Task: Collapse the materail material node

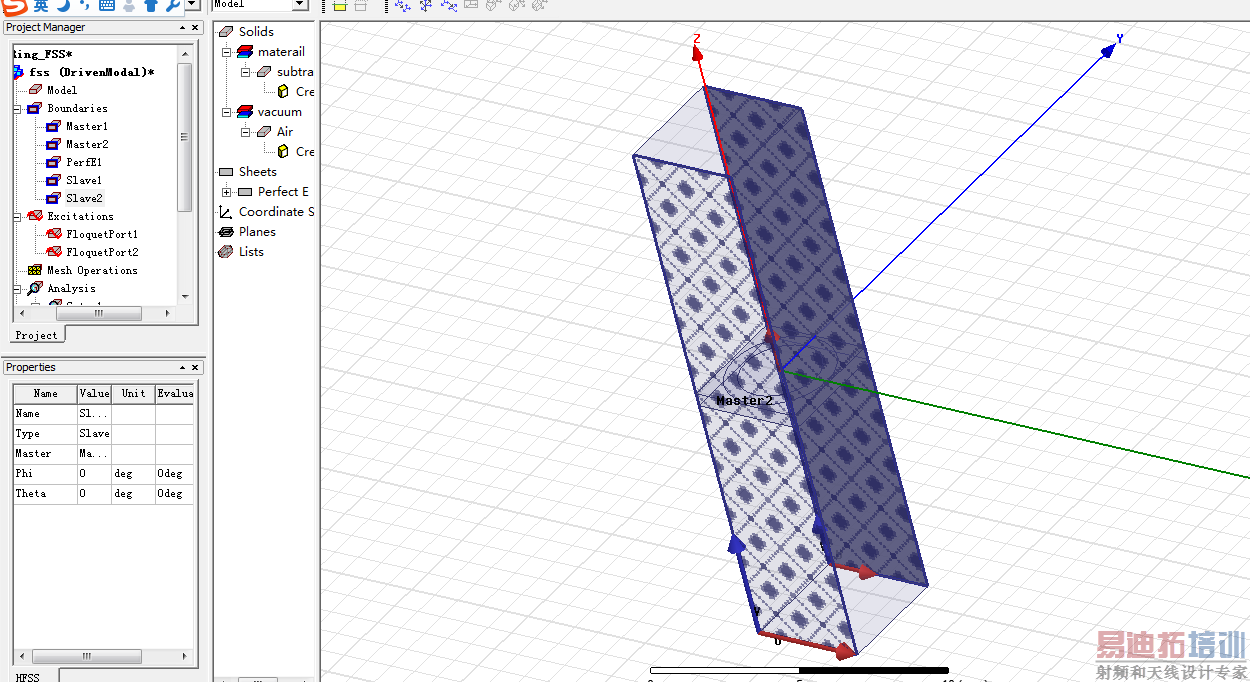Action: 226,52
